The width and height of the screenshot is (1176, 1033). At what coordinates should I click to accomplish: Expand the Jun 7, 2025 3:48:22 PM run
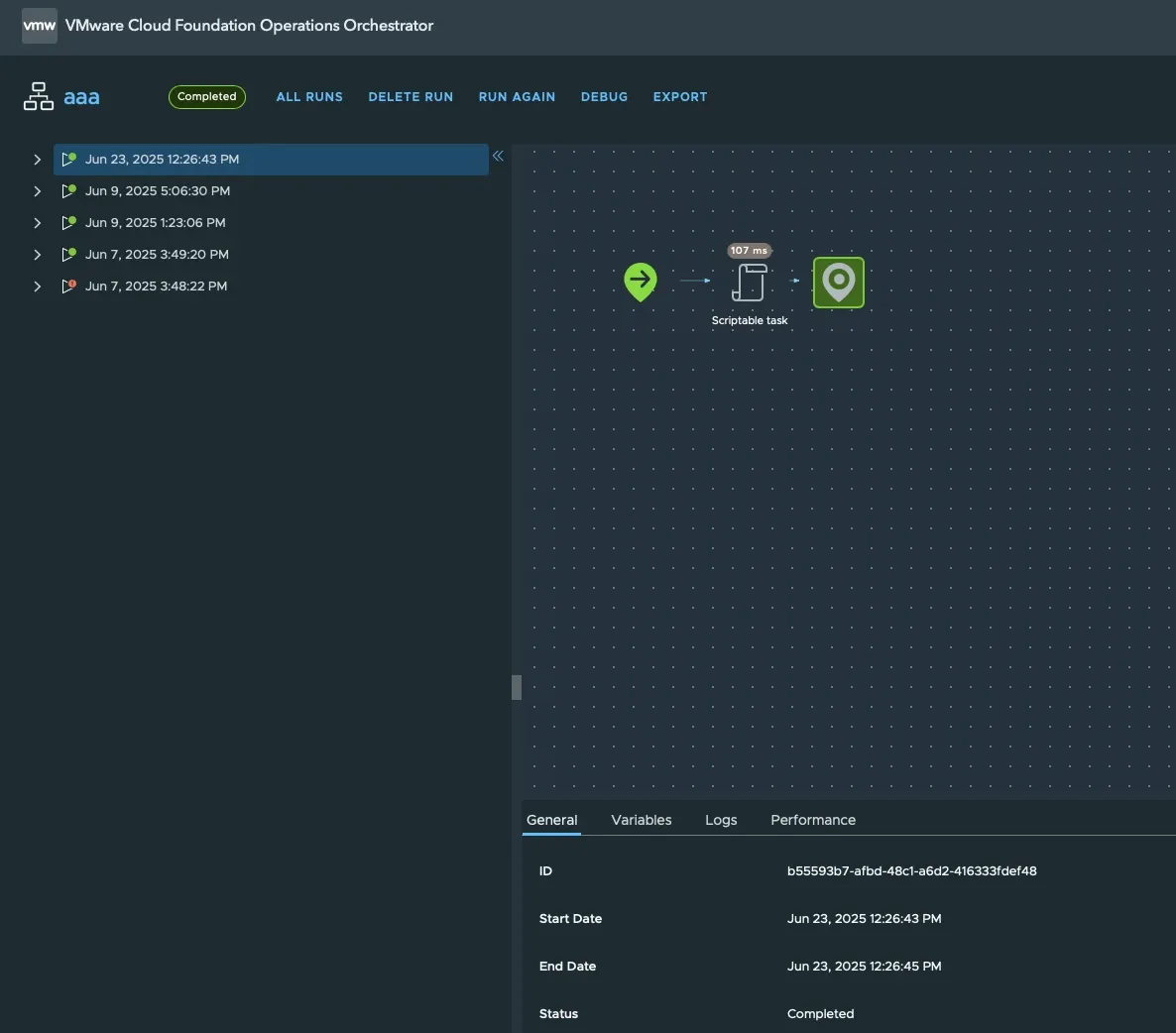tap(37, 287)
